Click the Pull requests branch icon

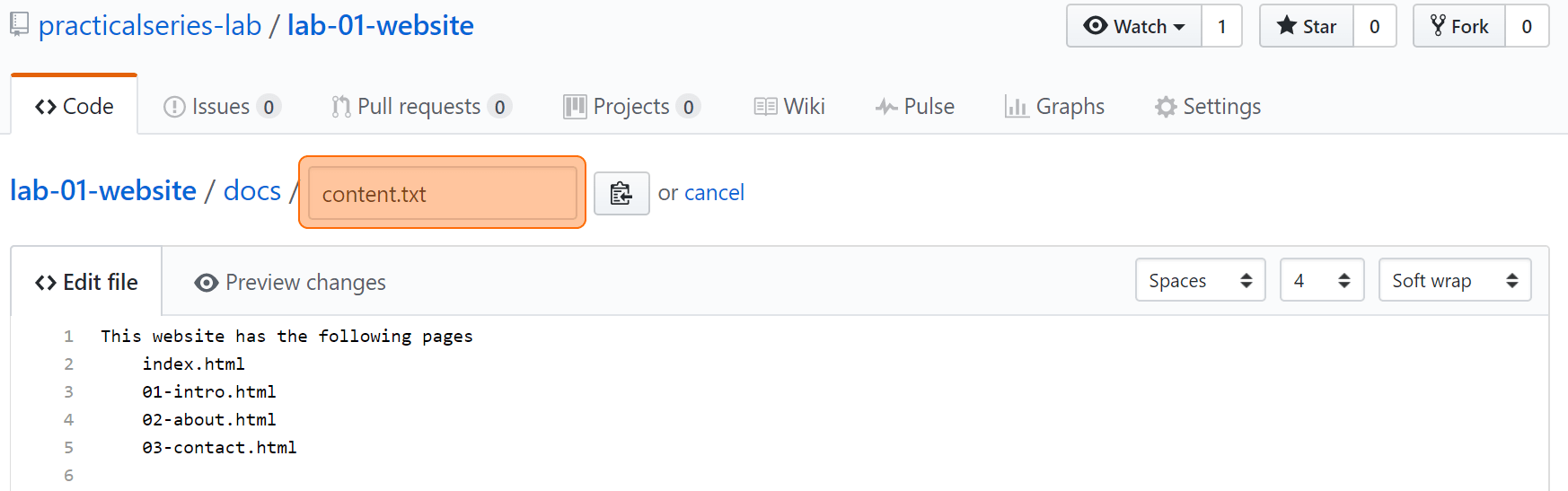[341, 107]
